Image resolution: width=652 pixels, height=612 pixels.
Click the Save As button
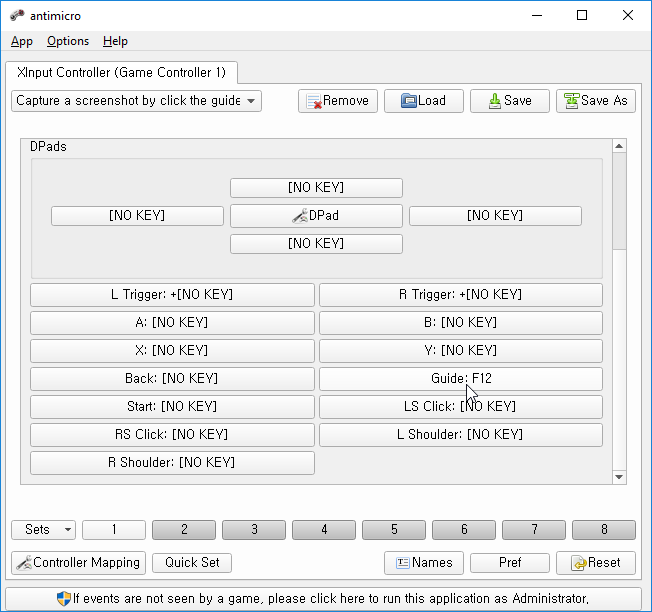pos(596,101)
